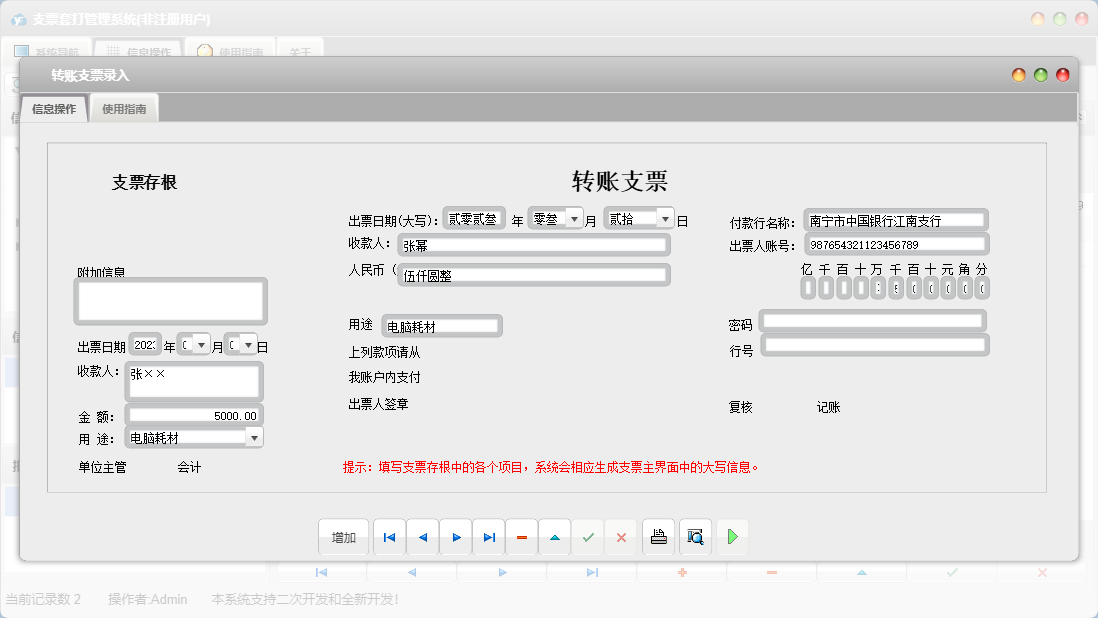Open the print function icon
This screenshot has width=1098, height=618.
click(657, 537)
